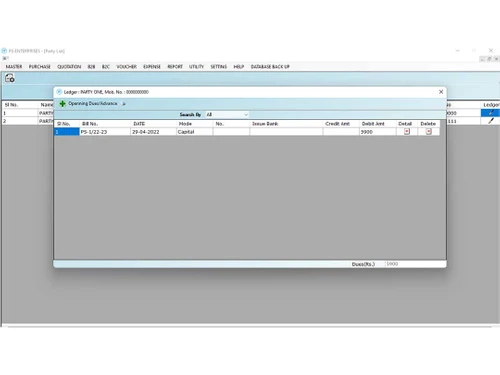Click the Credit Amt column header
Viewport: 500px width, 375px height.
pyautogui.click(x=341, y=124)
